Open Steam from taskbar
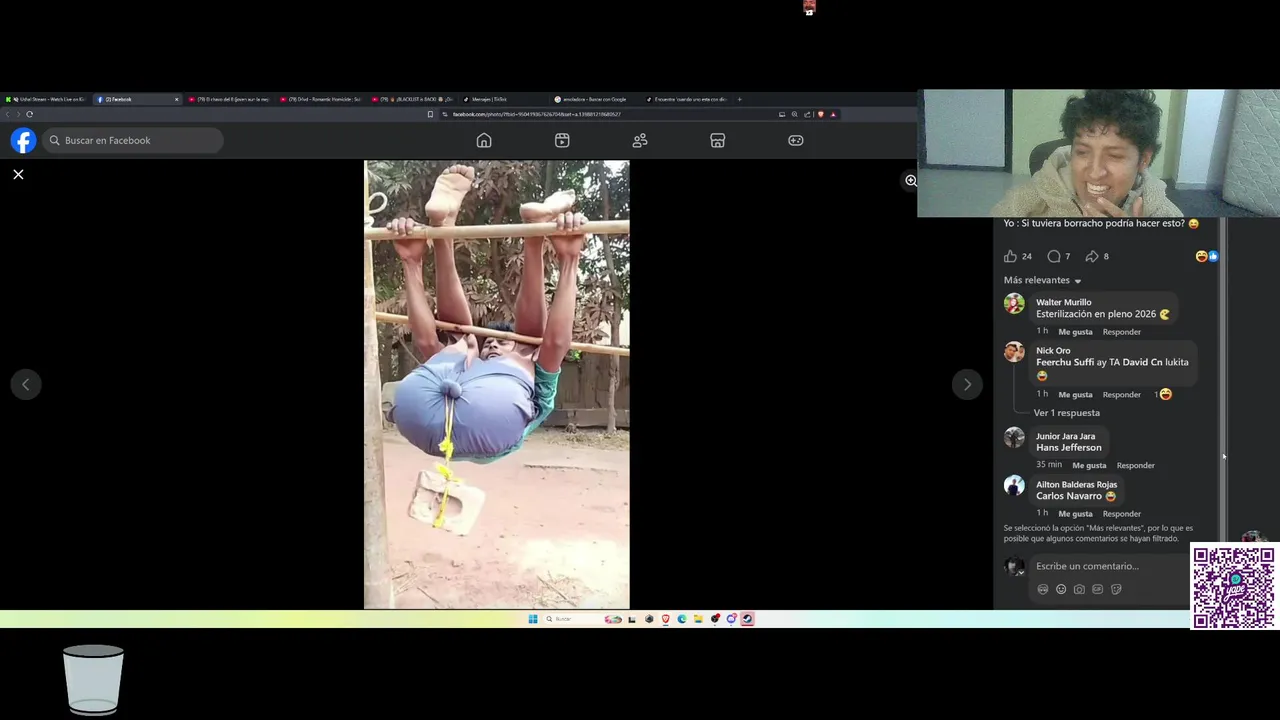1280x720 pixels. pos(747,619)
